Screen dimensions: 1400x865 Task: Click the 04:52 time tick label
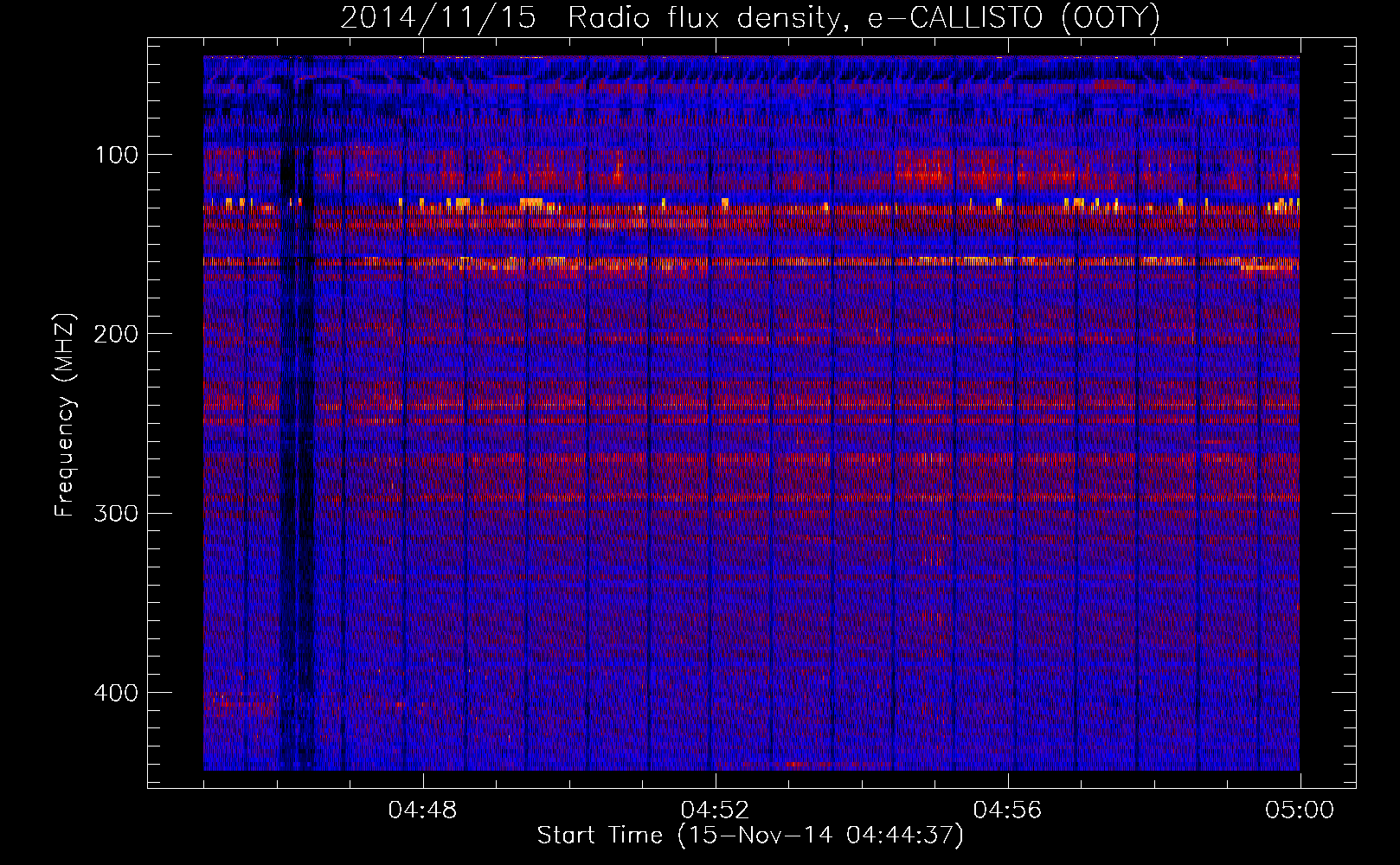716,811
